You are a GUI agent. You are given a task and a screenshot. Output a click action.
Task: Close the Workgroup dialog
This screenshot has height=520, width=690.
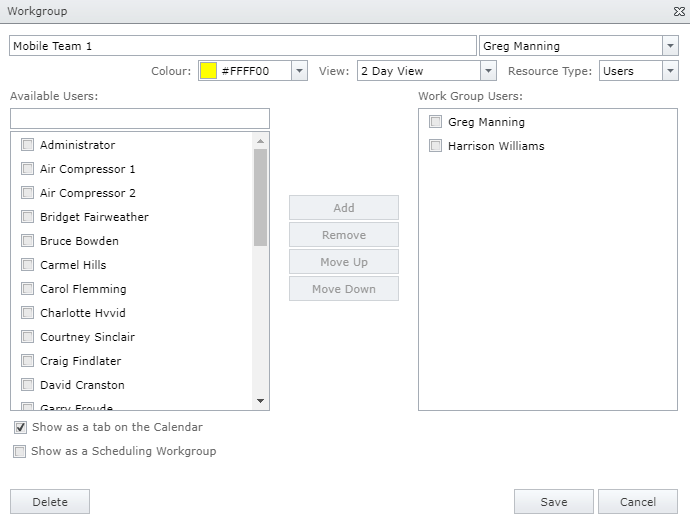[679, 11]
